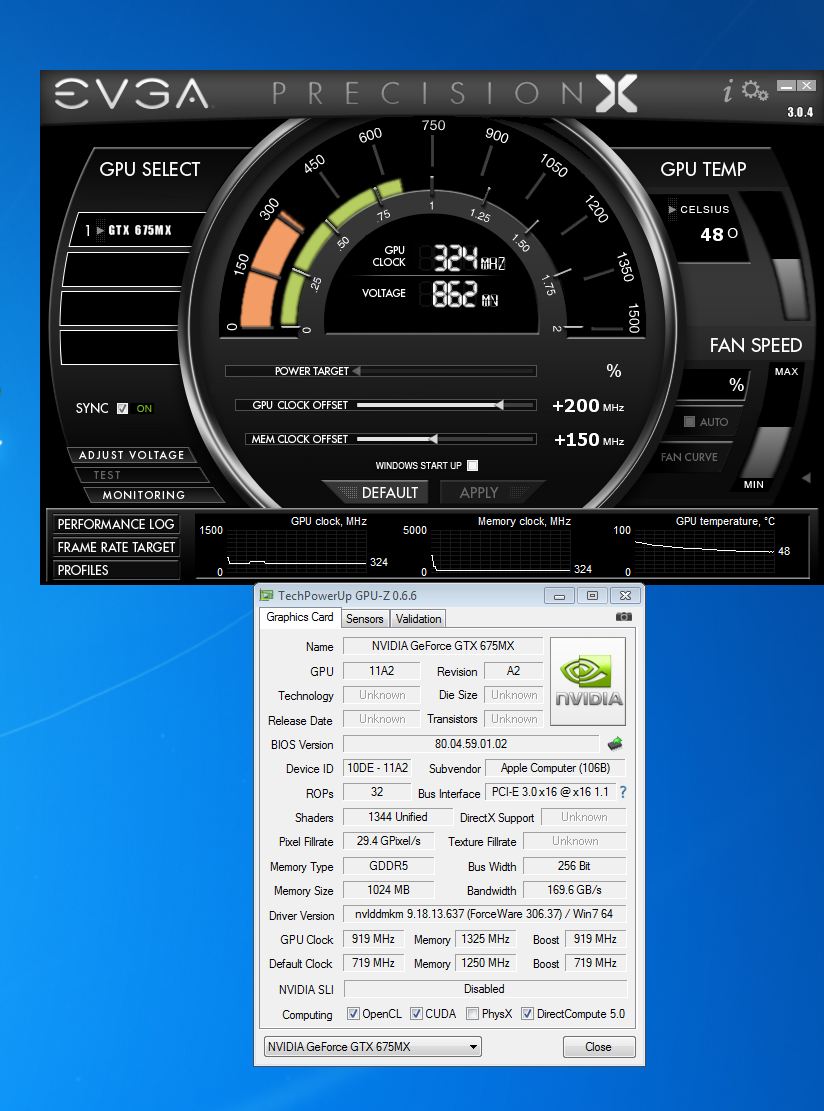This screenshot has width=824, height=1111.
Task: Click the GPU Clock Offset slider handle
Action: [500, 405]
